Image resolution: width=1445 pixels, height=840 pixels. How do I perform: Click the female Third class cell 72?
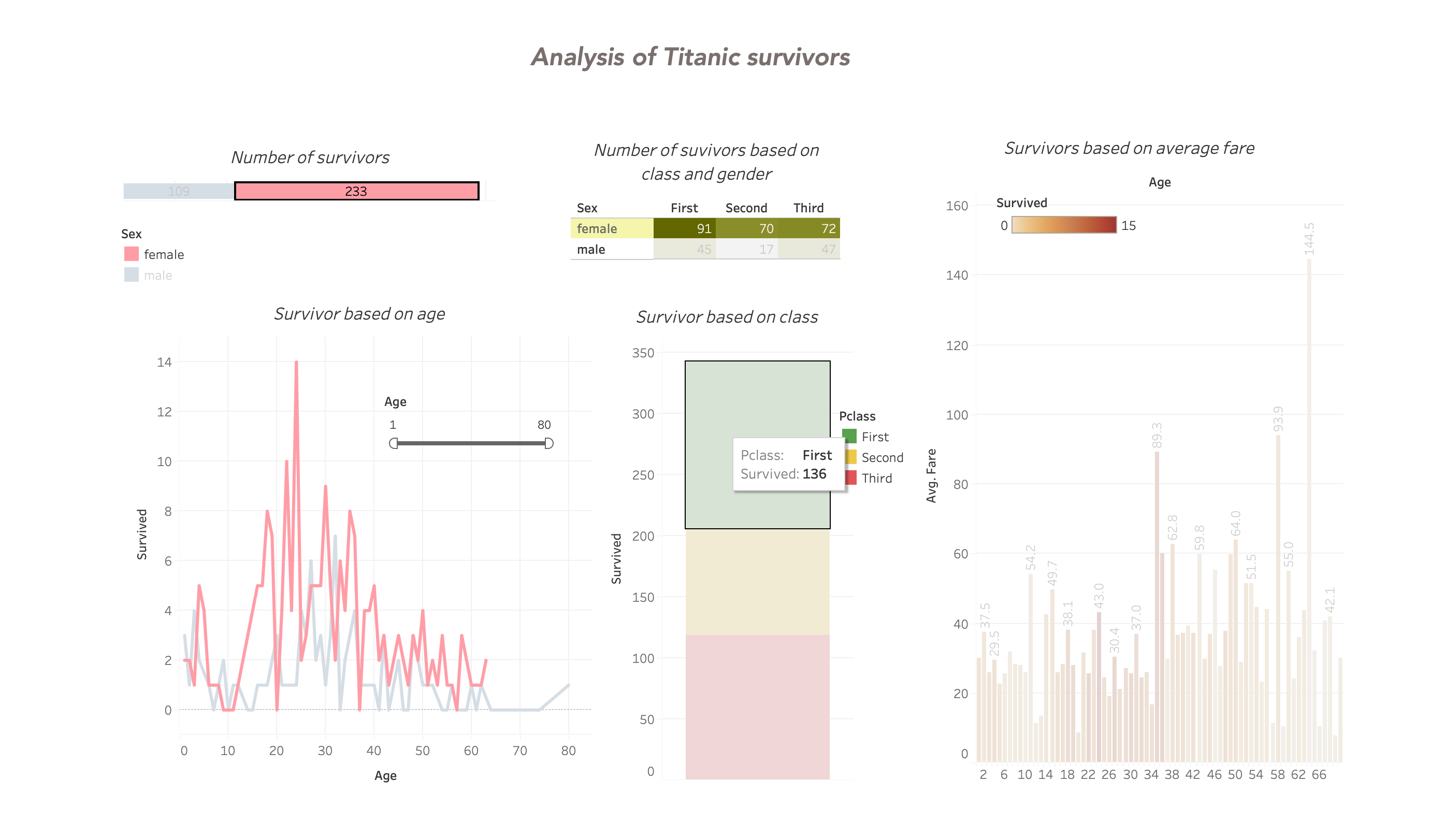808,228
